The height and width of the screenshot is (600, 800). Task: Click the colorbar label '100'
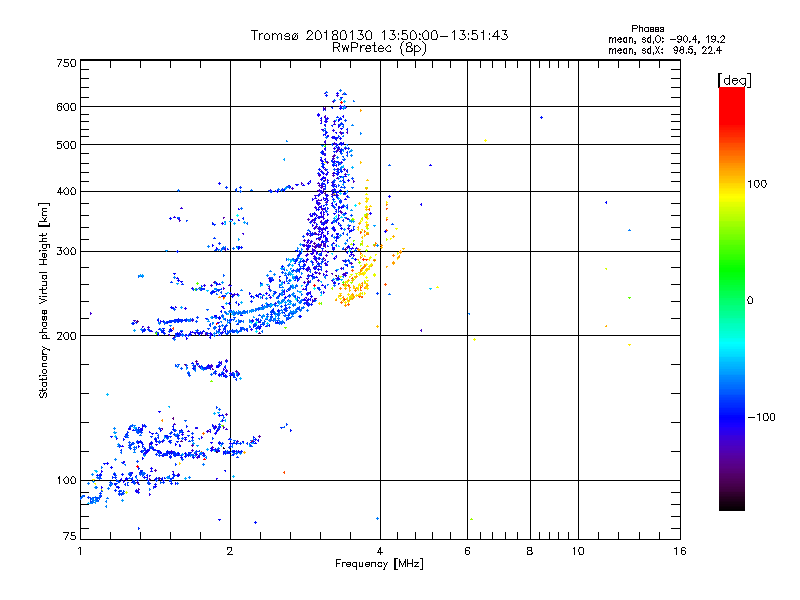tap(757, 184)
